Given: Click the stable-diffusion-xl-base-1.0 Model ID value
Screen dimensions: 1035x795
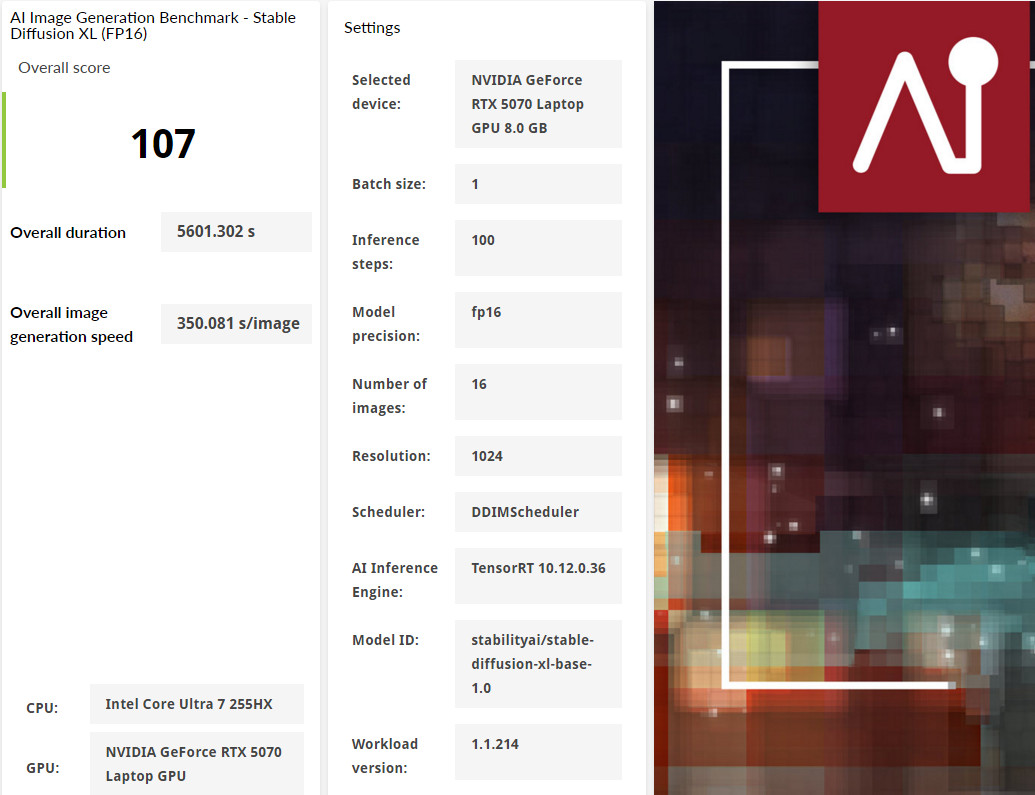Looking at the screenshot, I should pos(538,664).
